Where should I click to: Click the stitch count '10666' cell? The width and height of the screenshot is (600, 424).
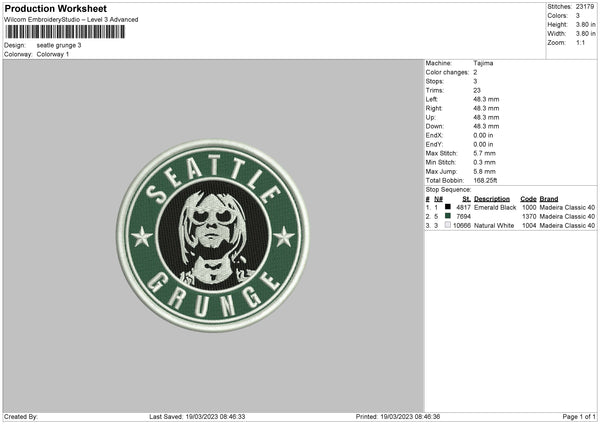pos(462,226)
